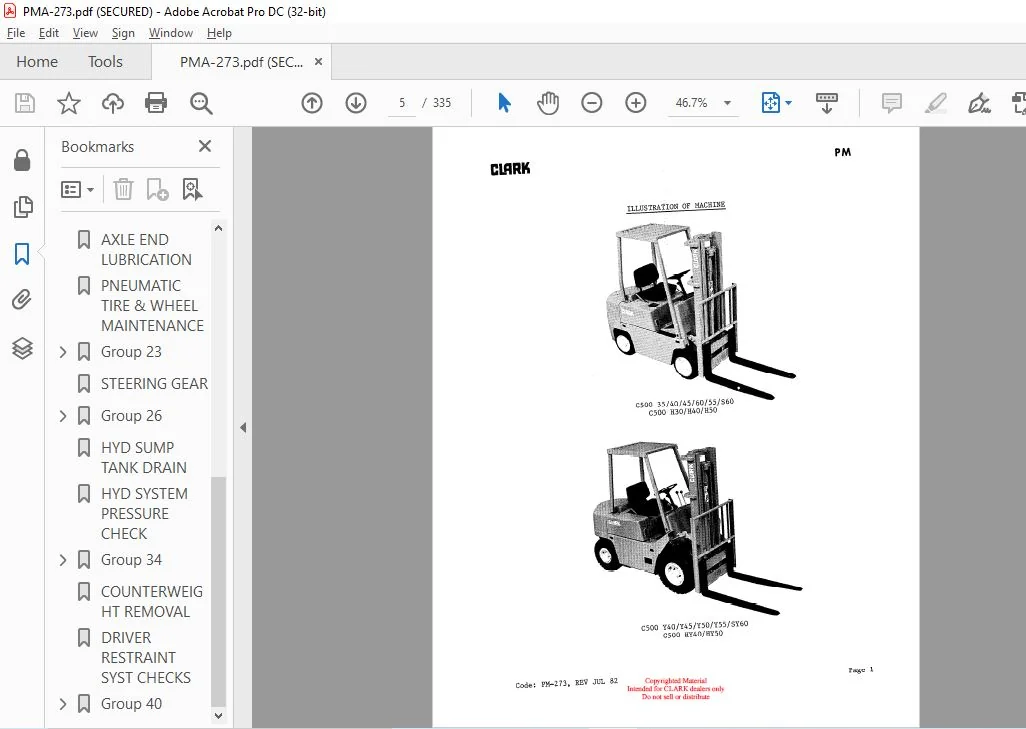The image size is (1026, 729).
Task: Open the Layers panel icon
Action: pos(22,347)
